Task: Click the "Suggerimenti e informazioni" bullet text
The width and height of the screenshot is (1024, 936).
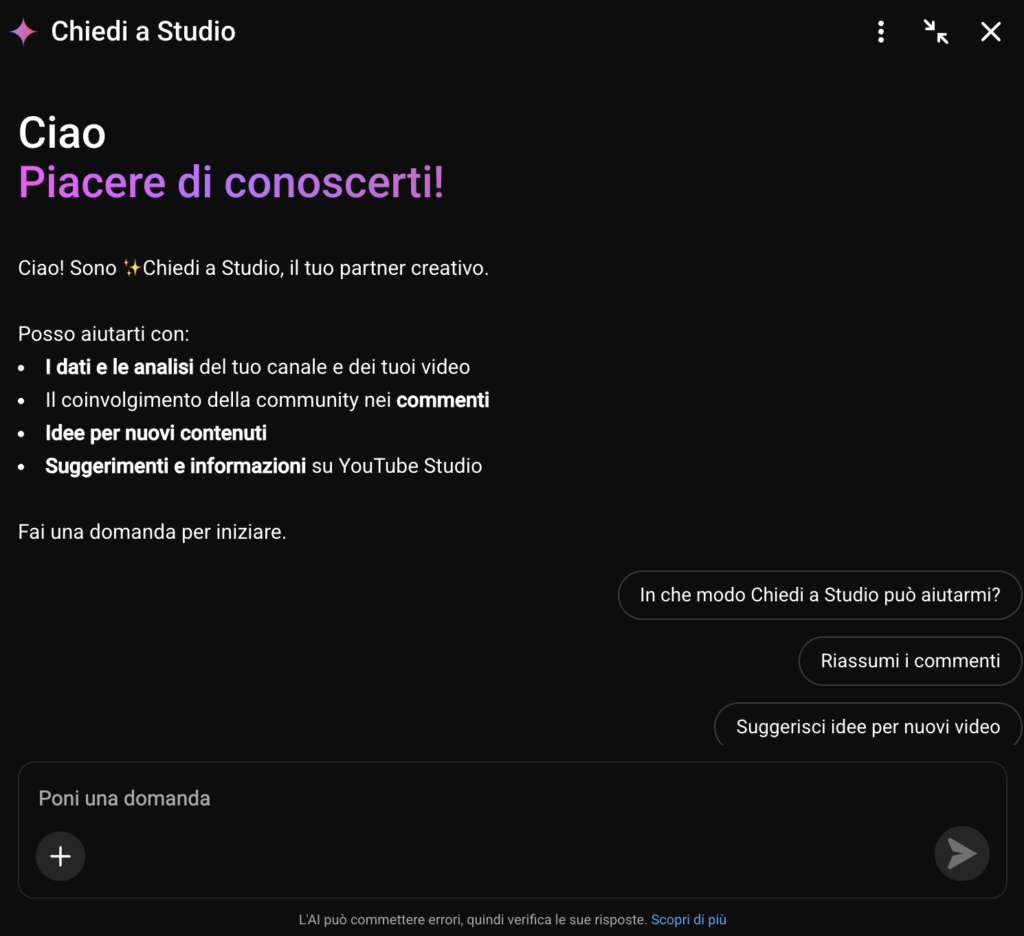Action: click(175, 466)
